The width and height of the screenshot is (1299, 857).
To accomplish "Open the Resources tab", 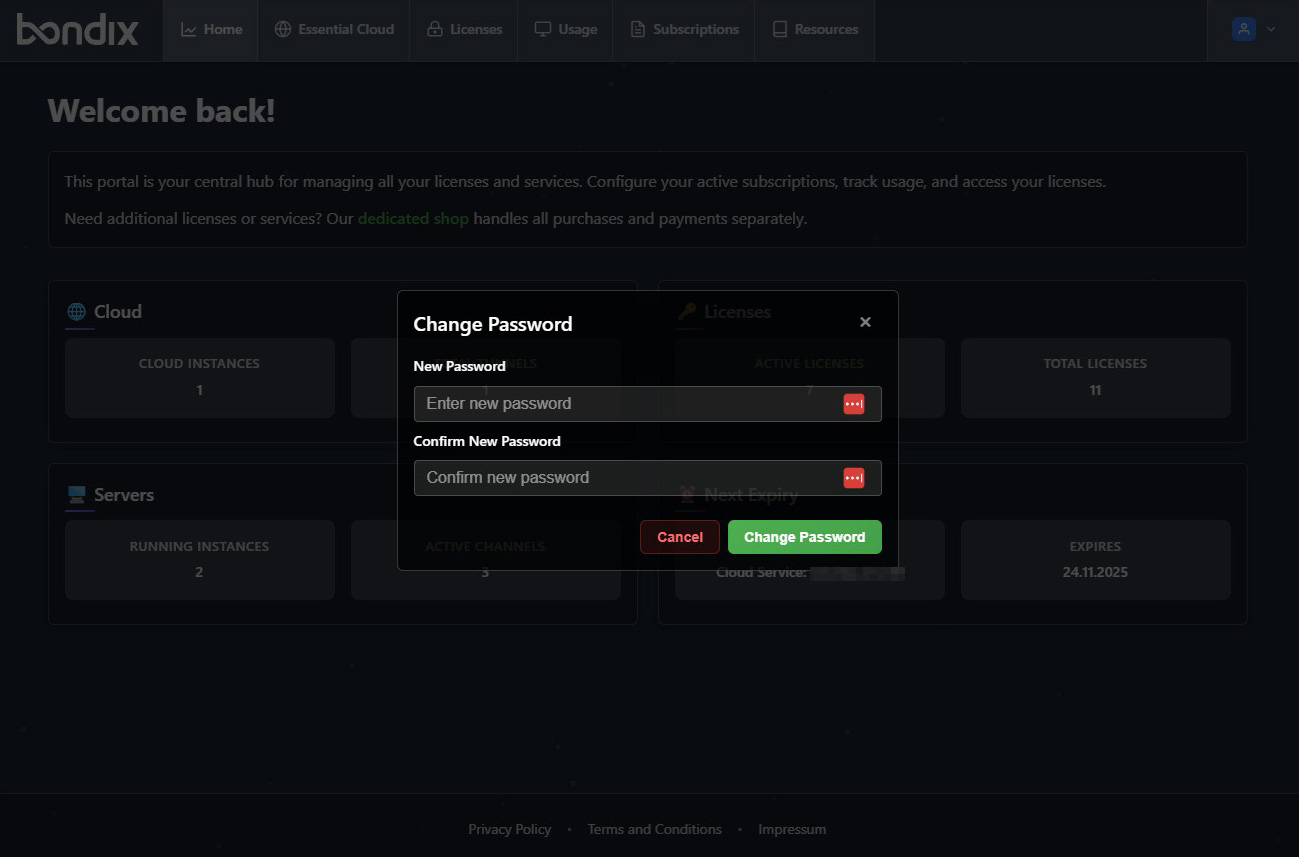I will [815, 30].
